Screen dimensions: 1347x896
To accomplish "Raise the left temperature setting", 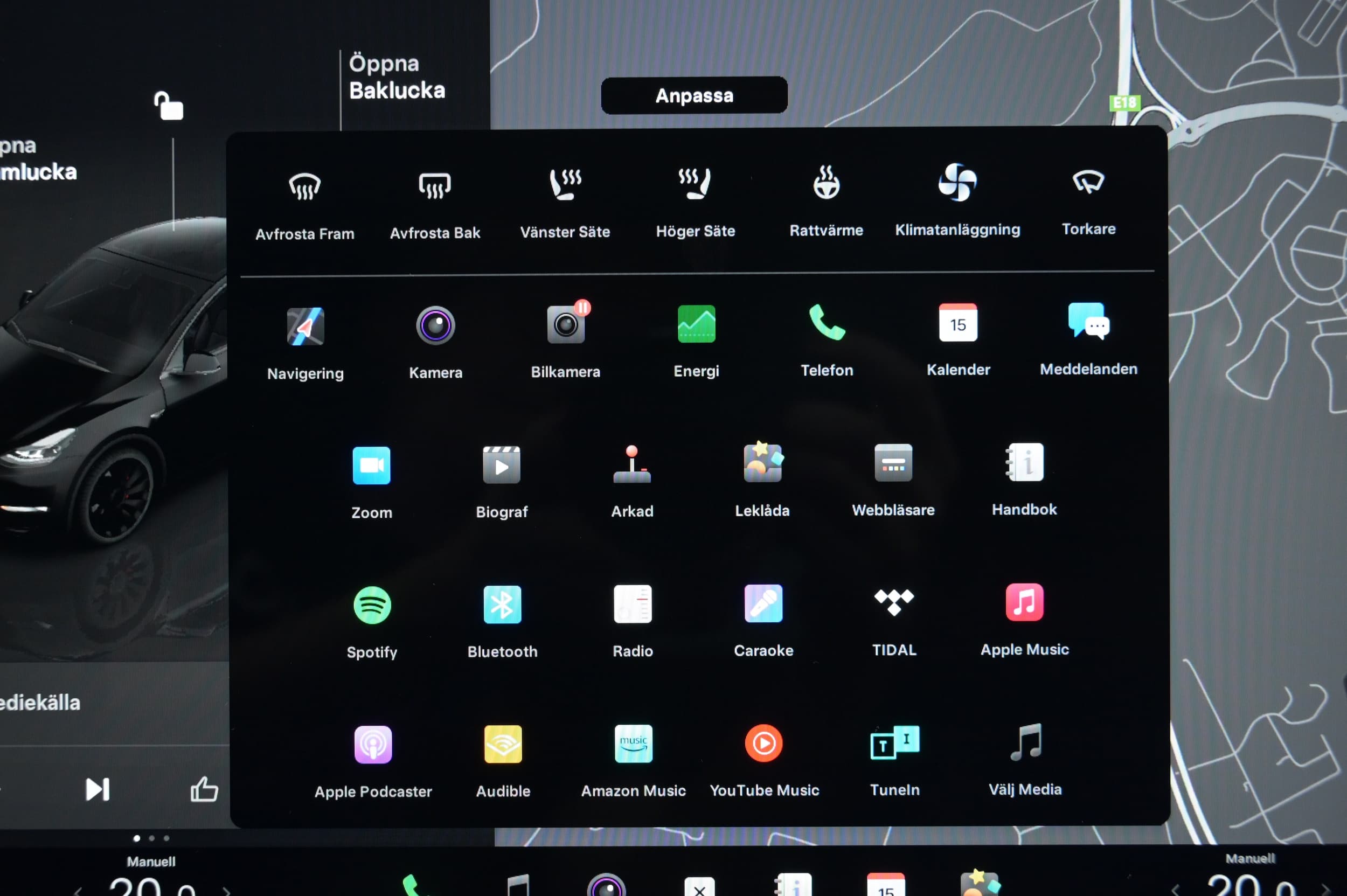I will coord(226,891).
